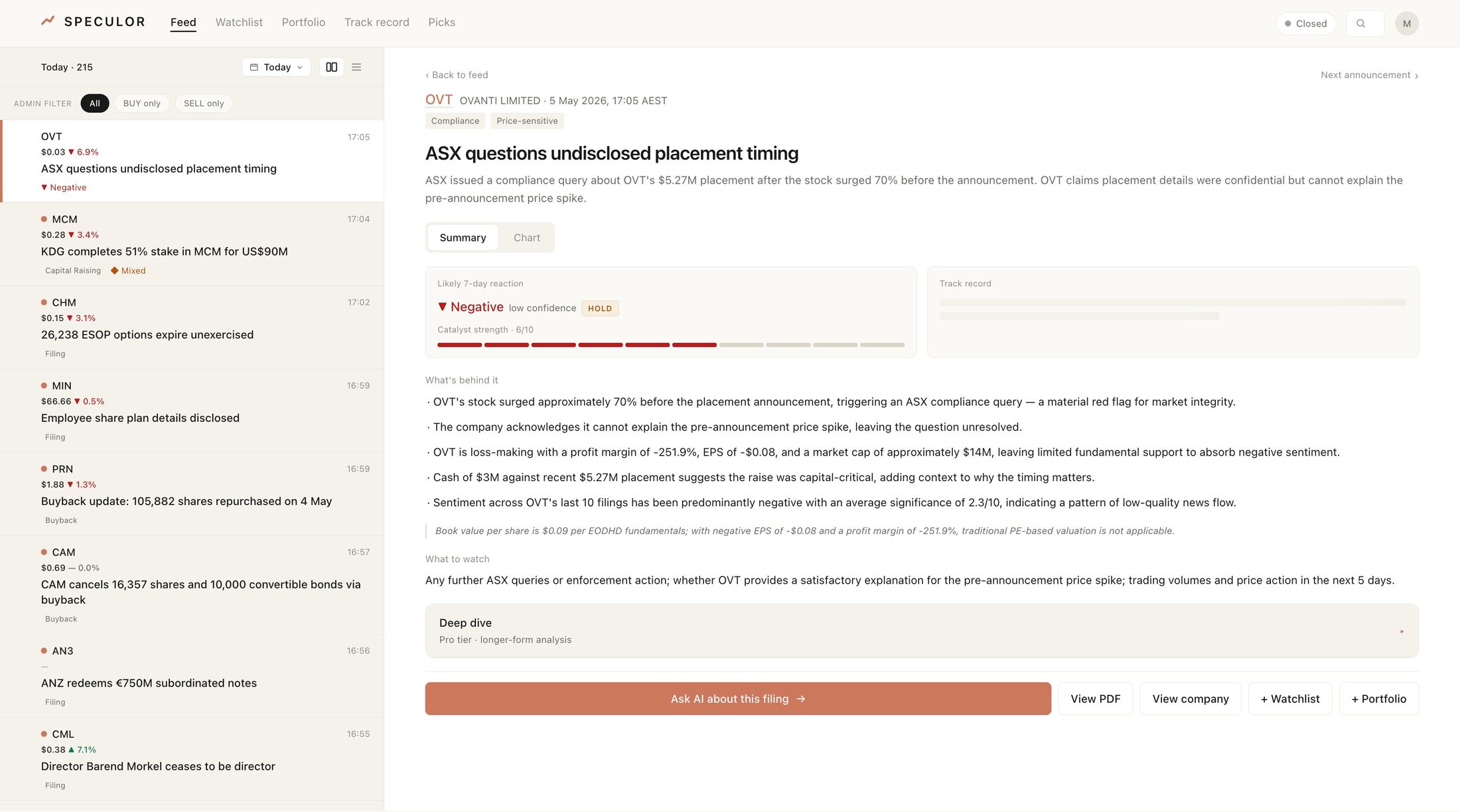Click the calendar icon in Today picker

click(254, 67)
